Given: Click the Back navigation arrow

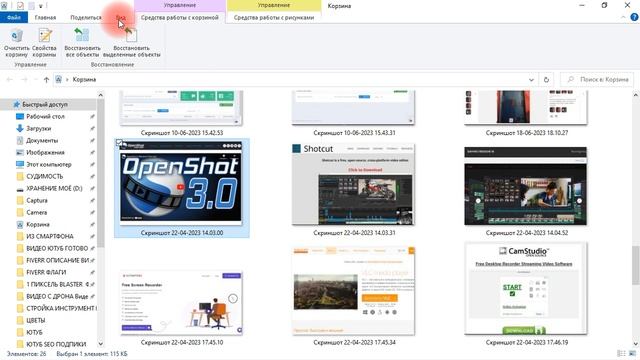Looking at the screenshot, I should point(9,80).
